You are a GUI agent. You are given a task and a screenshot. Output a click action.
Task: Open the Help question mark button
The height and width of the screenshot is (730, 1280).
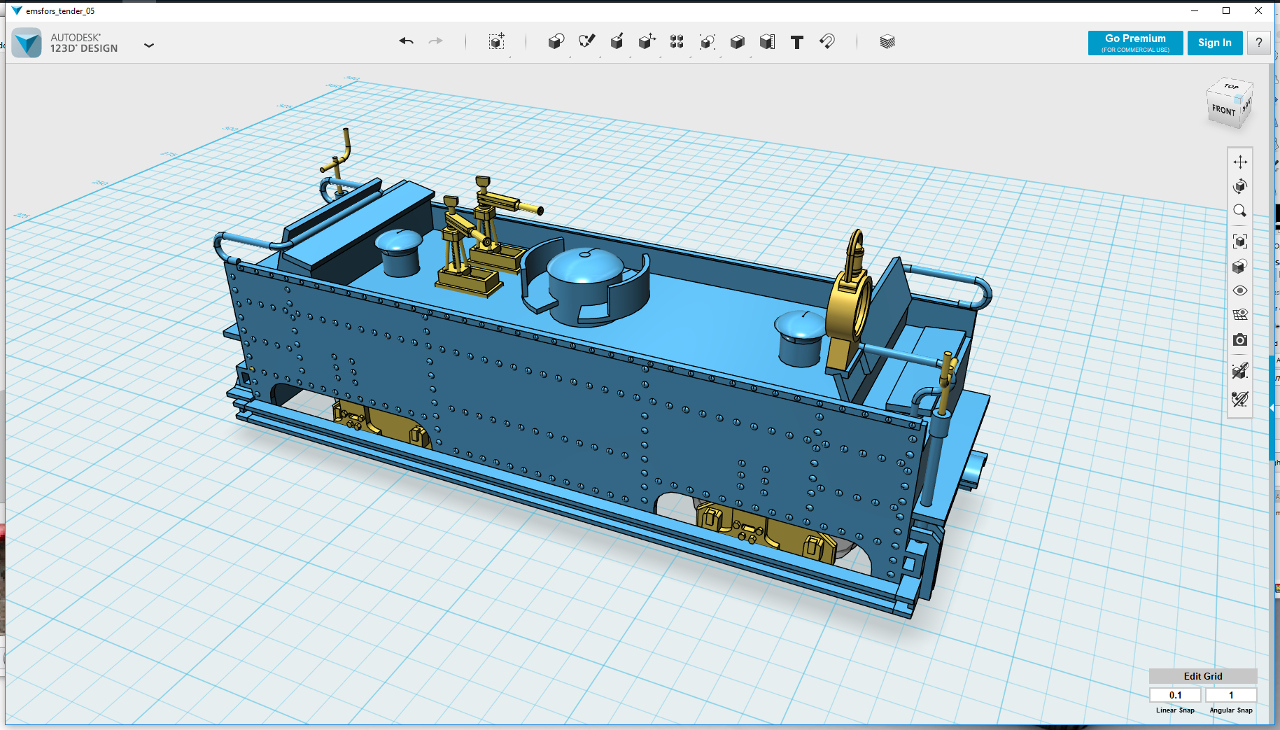pyautogui.click(x=1257, y=43)
